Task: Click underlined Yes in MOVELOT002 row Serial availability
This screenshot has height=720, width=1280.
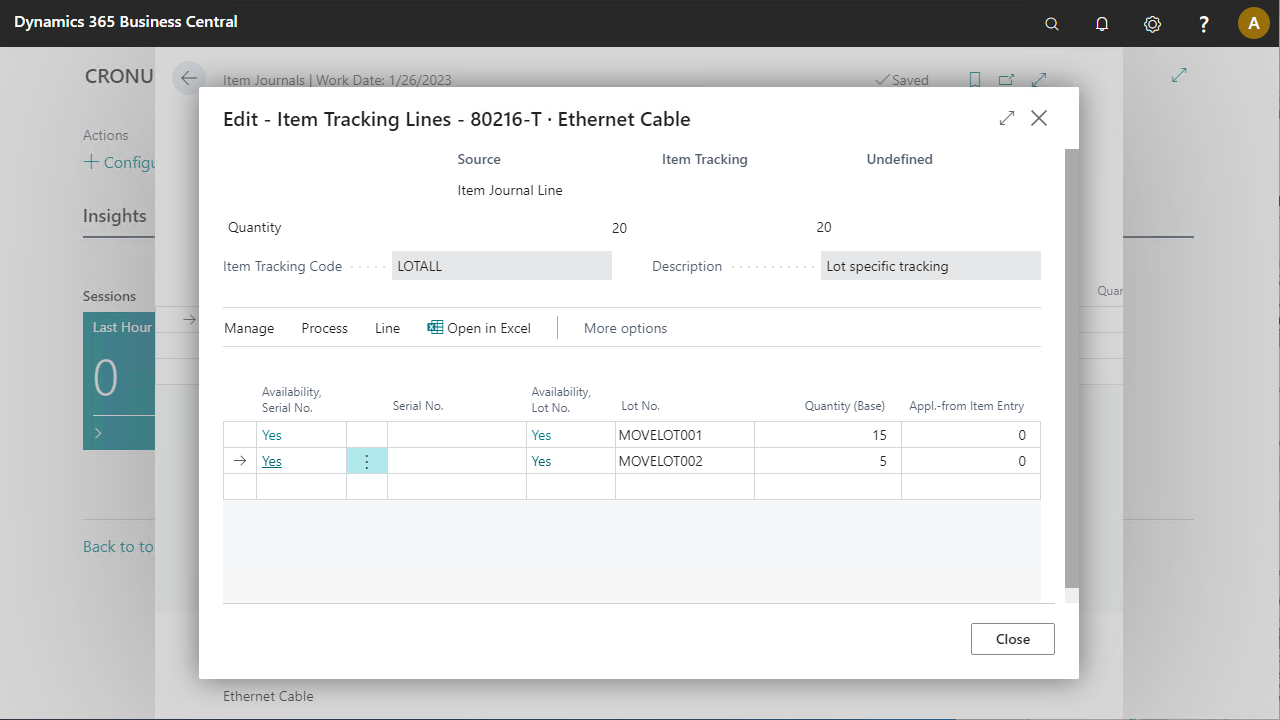Action: point(272,461)
